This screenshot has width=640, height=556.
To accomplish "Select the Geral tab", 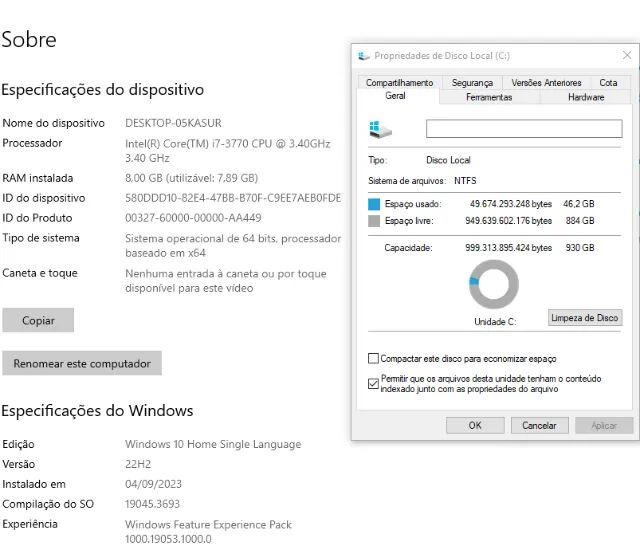I will 395,96.
